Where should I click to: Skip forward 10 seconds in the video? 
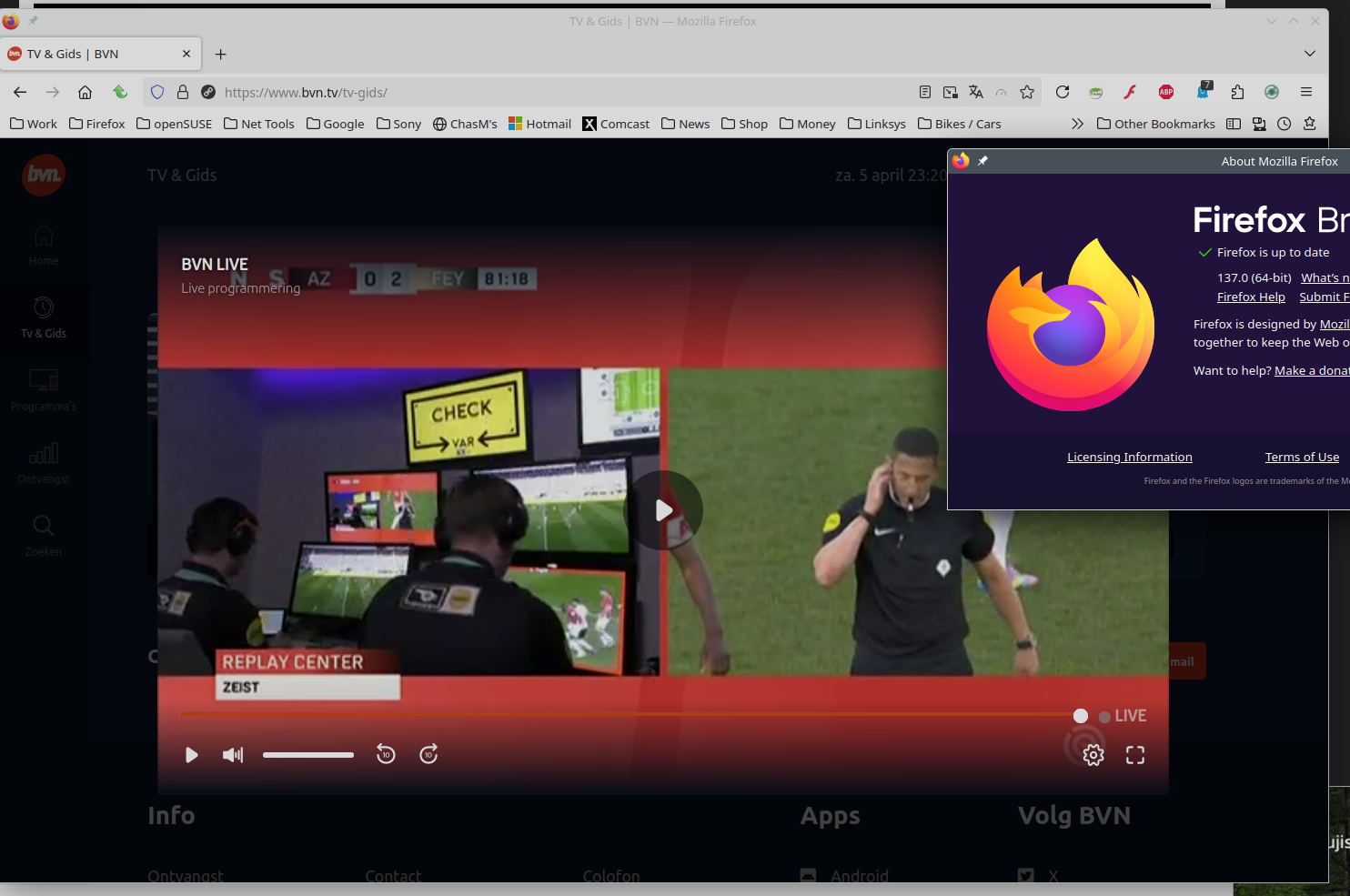pos(428,754)
